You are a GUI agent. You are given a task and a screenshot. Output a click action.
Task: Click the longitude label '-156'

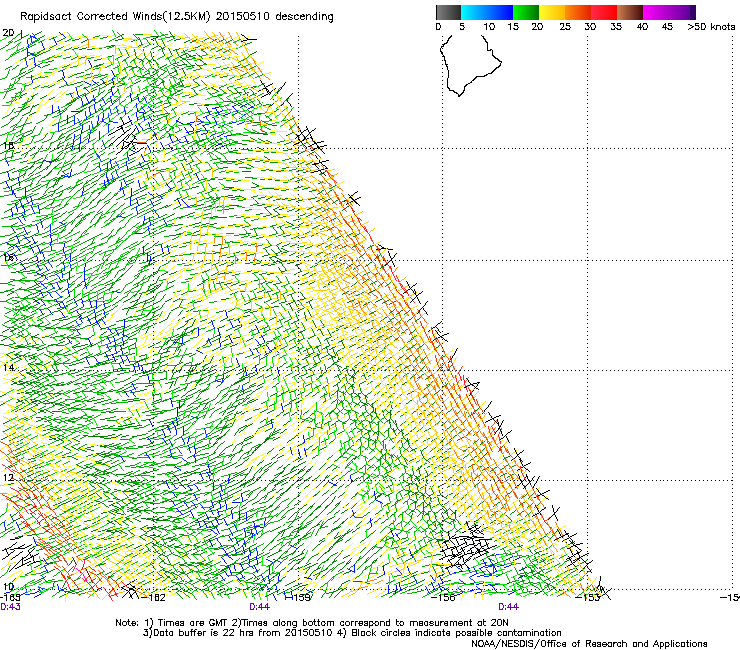click(444, 598)
